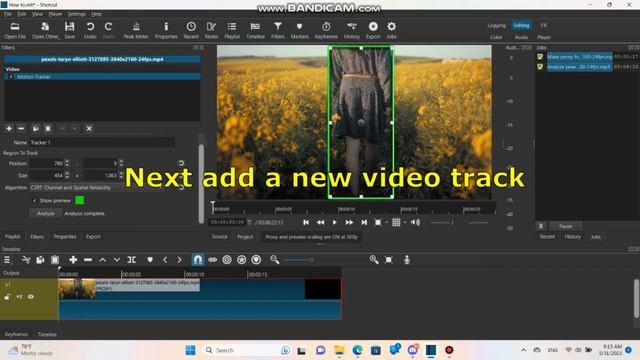This screenshot has width=640, height=360.
Task: Uncheck the Show preview checkbox
Action: [x=35, y=200]
